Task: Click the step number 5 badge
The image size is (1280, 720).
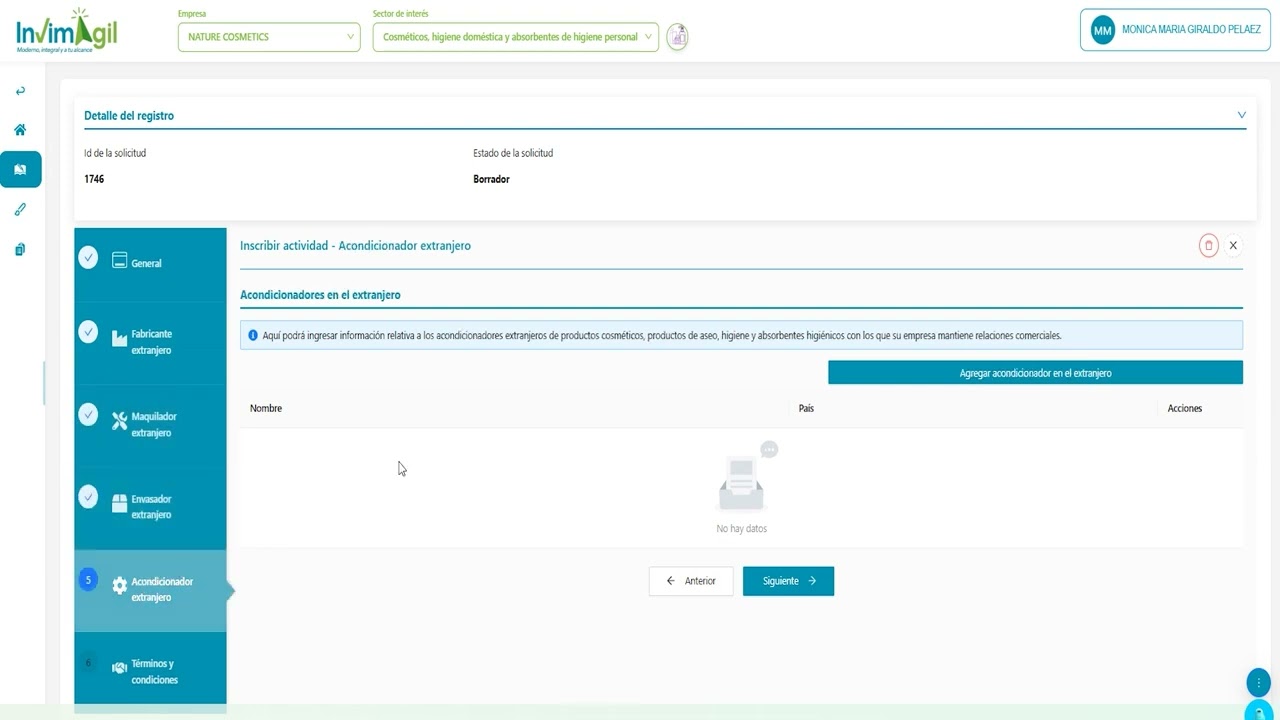Action: click(88, 580)
